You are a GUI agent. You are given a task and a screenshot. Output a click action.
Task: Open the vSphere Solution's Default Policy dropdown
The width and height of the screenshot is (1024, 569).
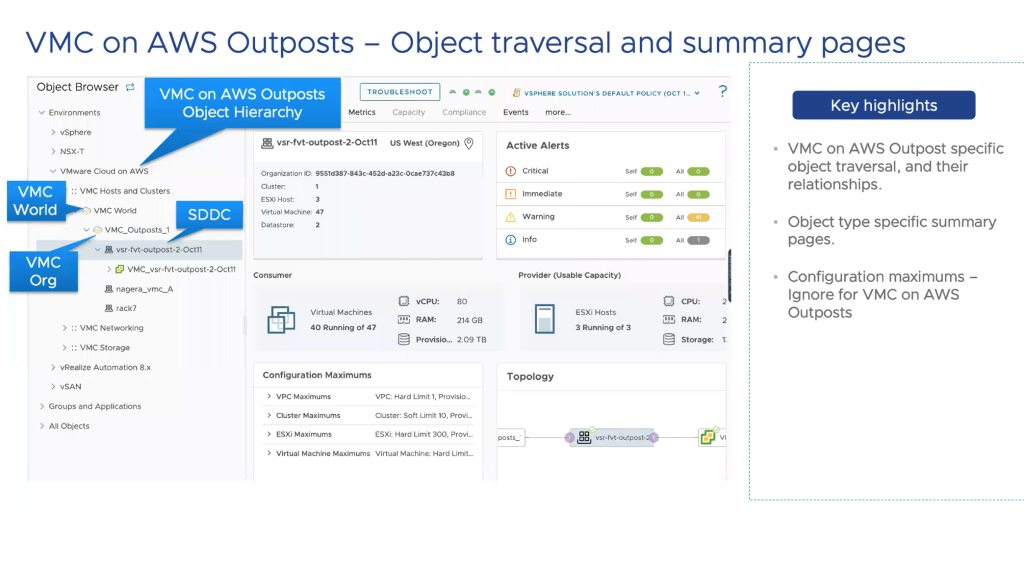pyautogui.click(x=606, y=93)
